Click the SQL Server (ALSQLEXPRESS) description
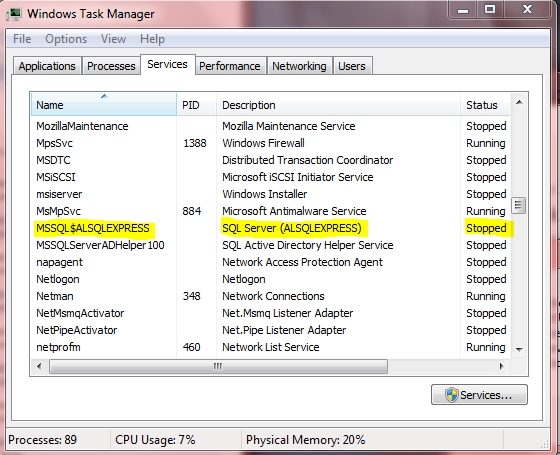The image size is (560, 455). point(292,228)
